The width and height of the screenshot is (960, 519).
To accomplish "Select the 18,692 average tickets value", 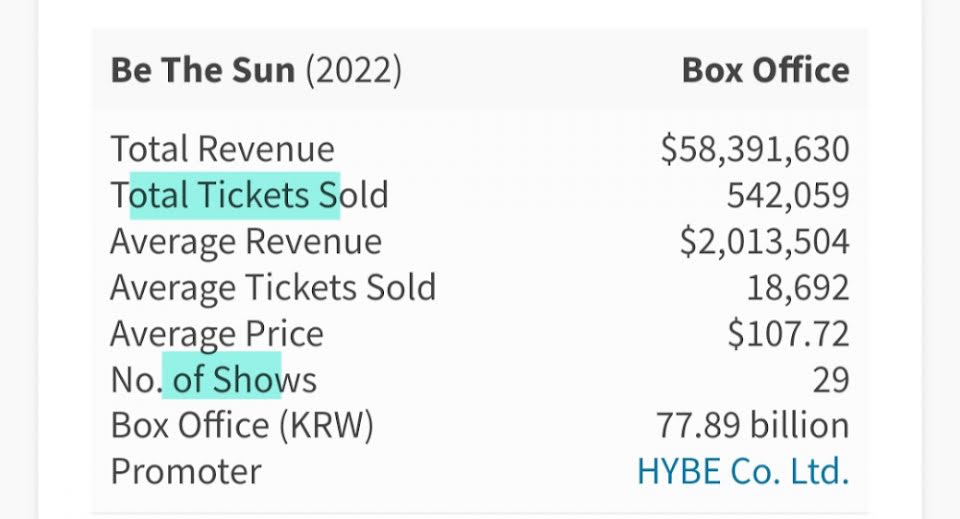I will [x=797, y=288].
